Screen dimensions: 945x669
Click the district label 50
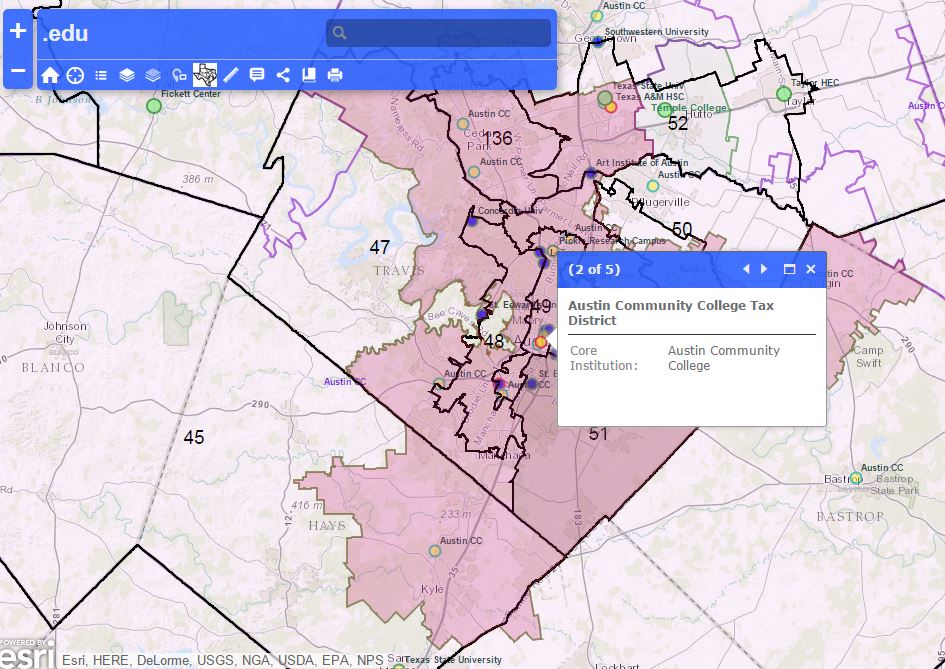tap(682, 230)
